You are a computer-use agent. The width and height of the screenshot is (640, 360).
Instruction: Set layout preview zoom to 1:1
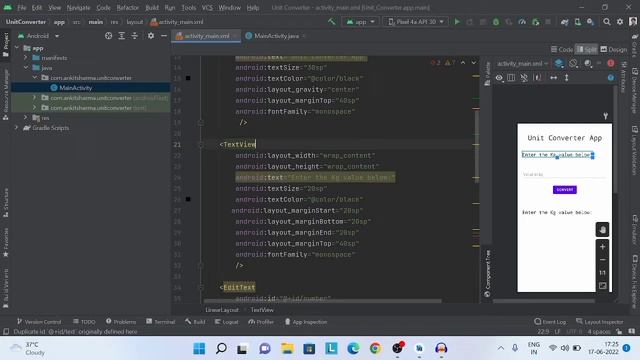pos(602,273)
